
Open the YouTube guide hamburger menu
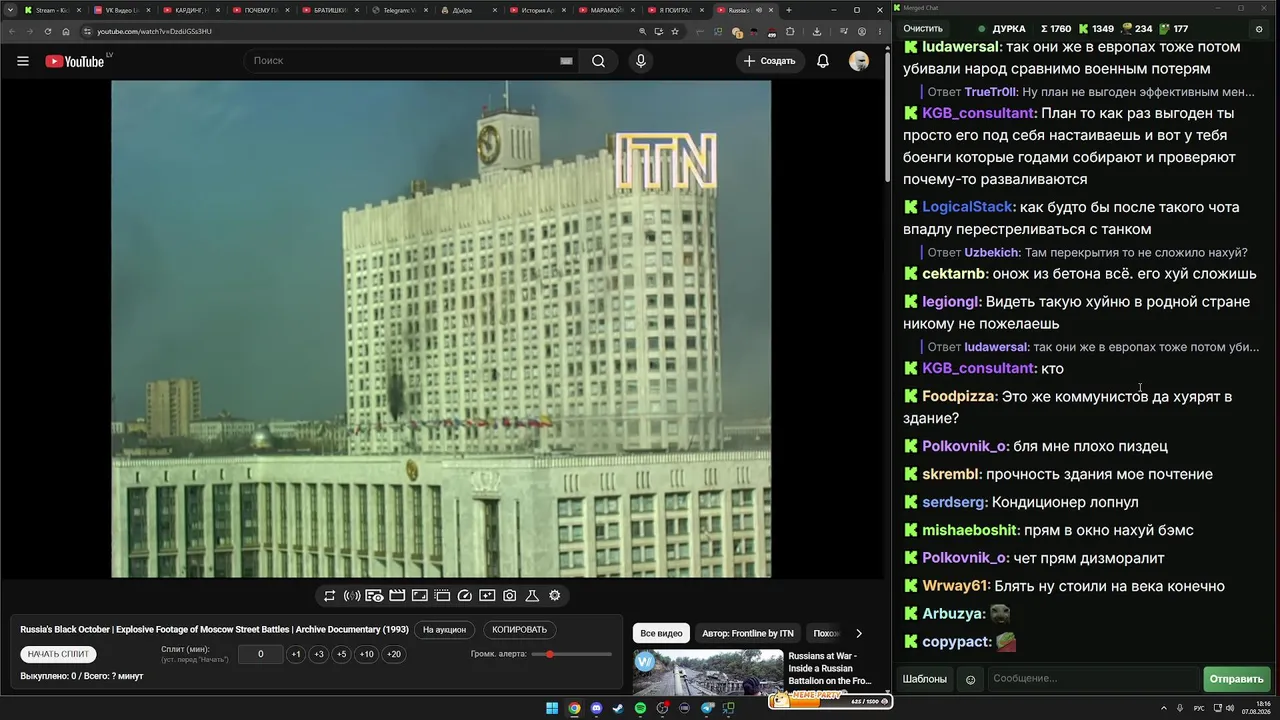pos(23,61)
